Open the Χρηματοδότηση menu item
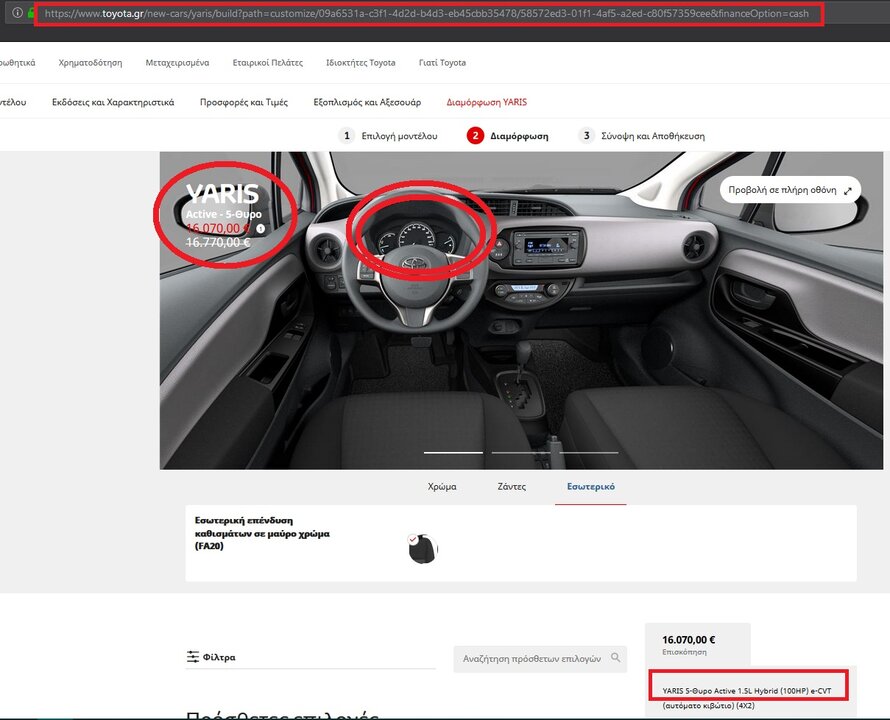 pos(90,62)
